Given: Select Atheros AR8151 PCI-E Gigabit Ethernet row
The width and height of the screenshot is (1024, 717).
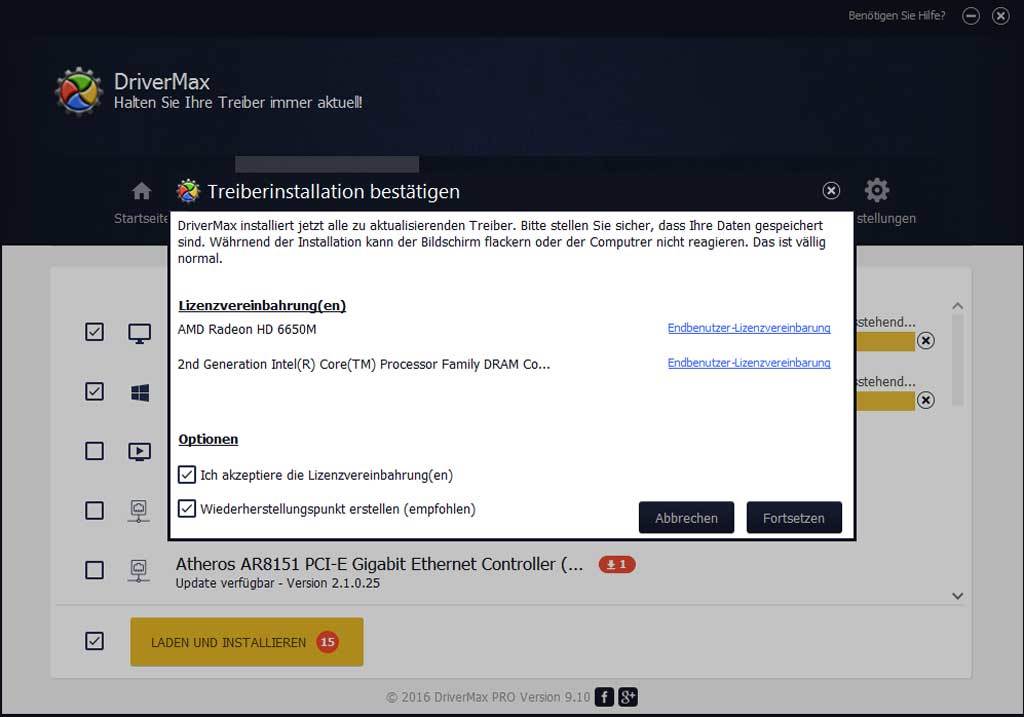Looking at the screenshot, I should (379, 564).
